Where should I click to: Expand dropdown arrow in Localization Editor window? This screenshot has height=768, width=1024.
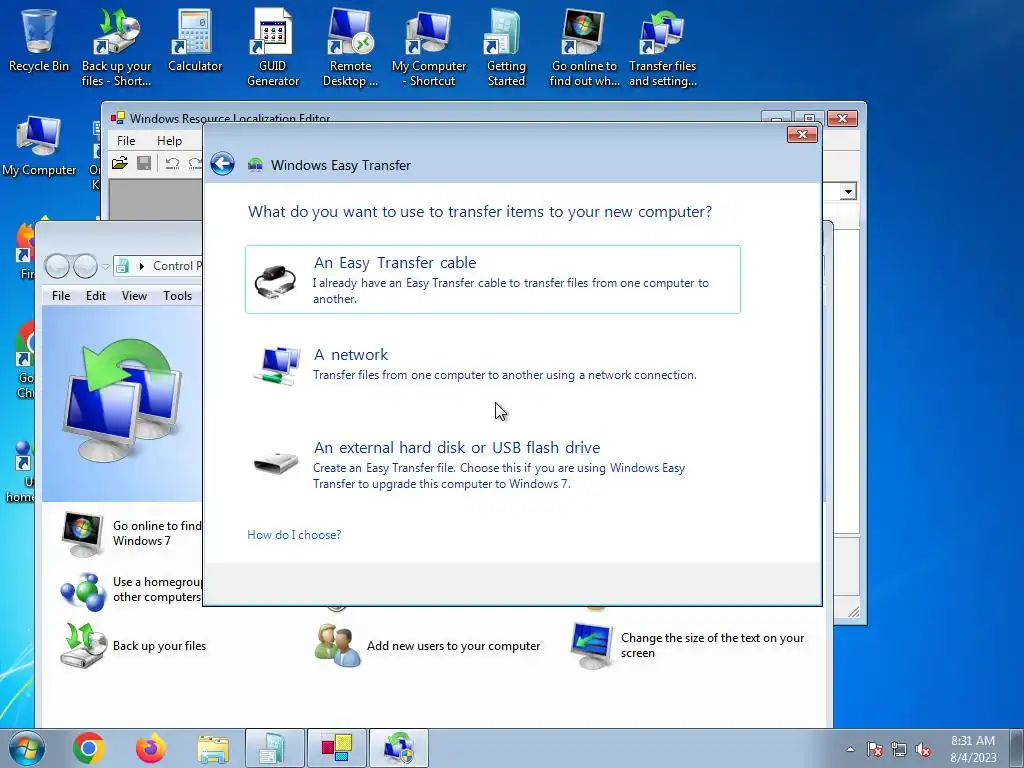coord(848,191)
